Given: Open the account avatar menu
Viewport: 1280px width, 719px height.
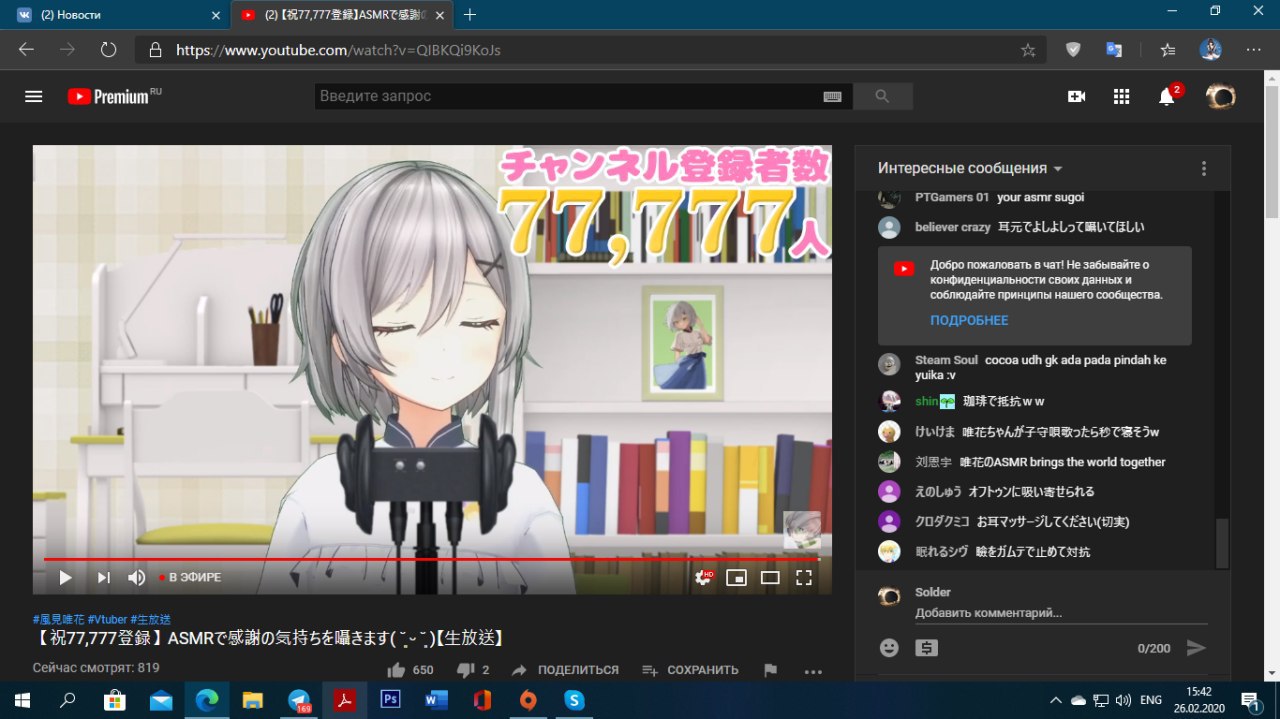Looking at the screenshot, I should tap(1220, 96).
